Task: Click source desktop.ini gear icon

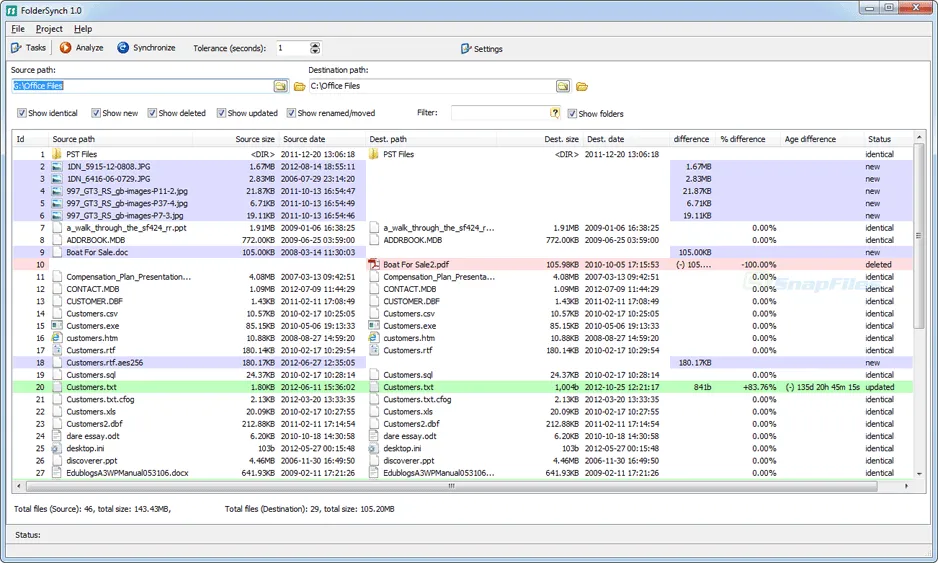Action: (57, 448)
